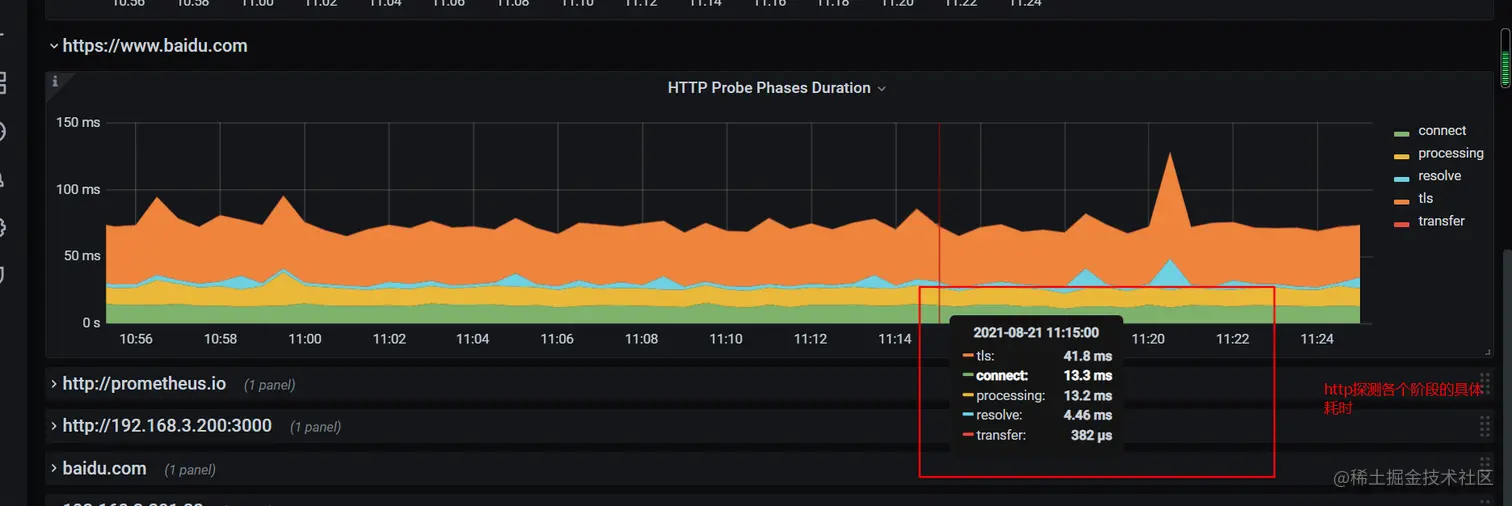Click the panel info "i" icon

55,82
